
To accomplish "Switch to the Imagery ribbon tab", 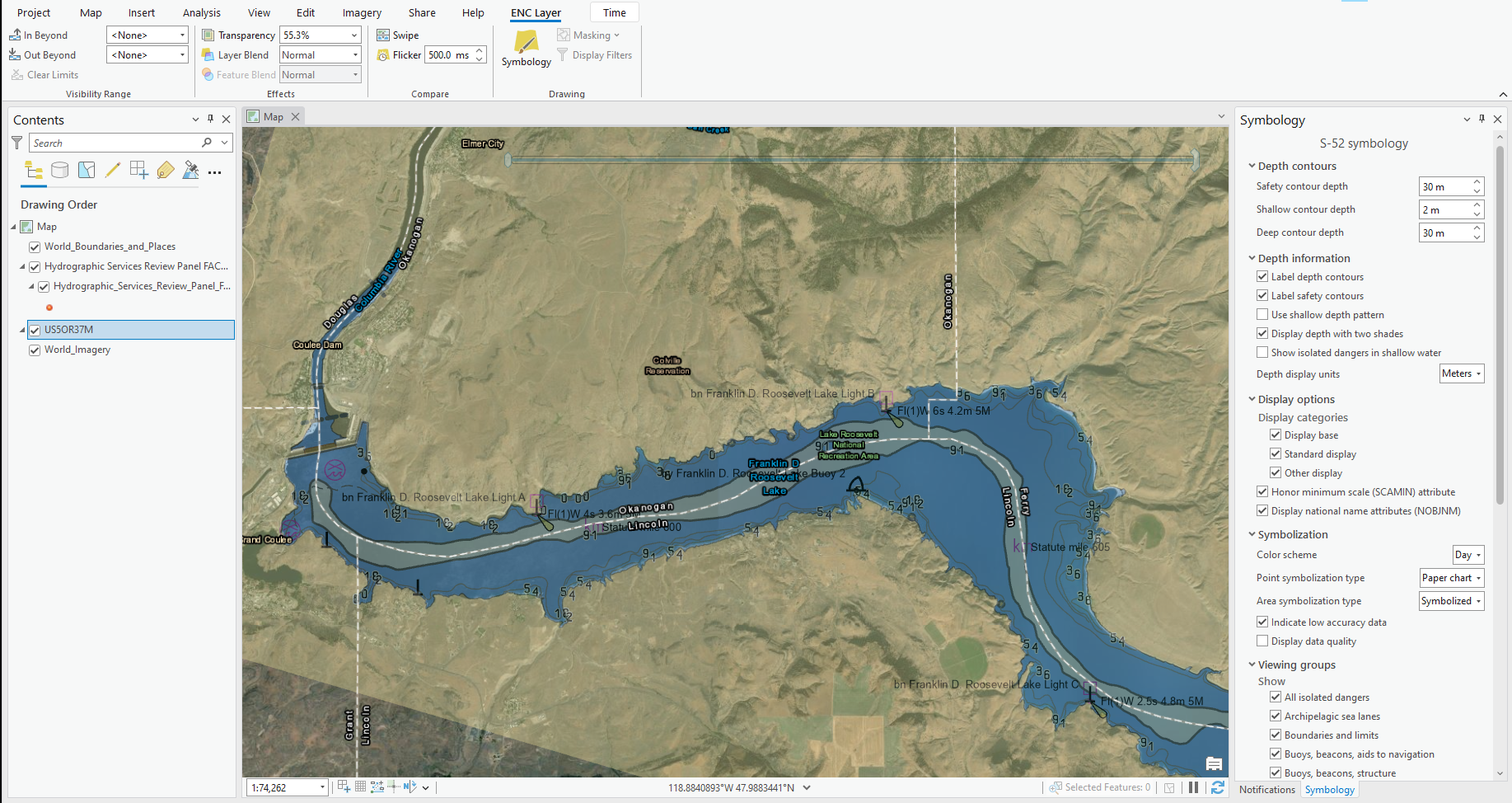I will 362,12.
